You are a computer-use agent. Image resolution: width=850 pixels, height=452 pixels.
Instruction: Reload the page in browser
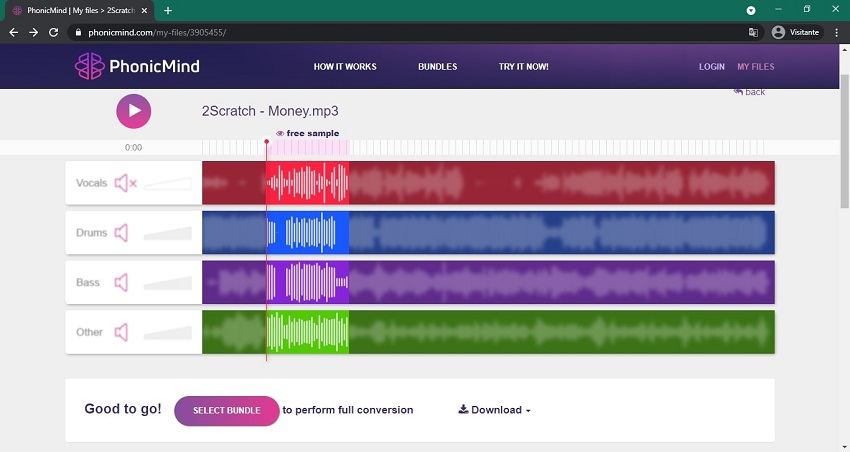tap(53, 32)
